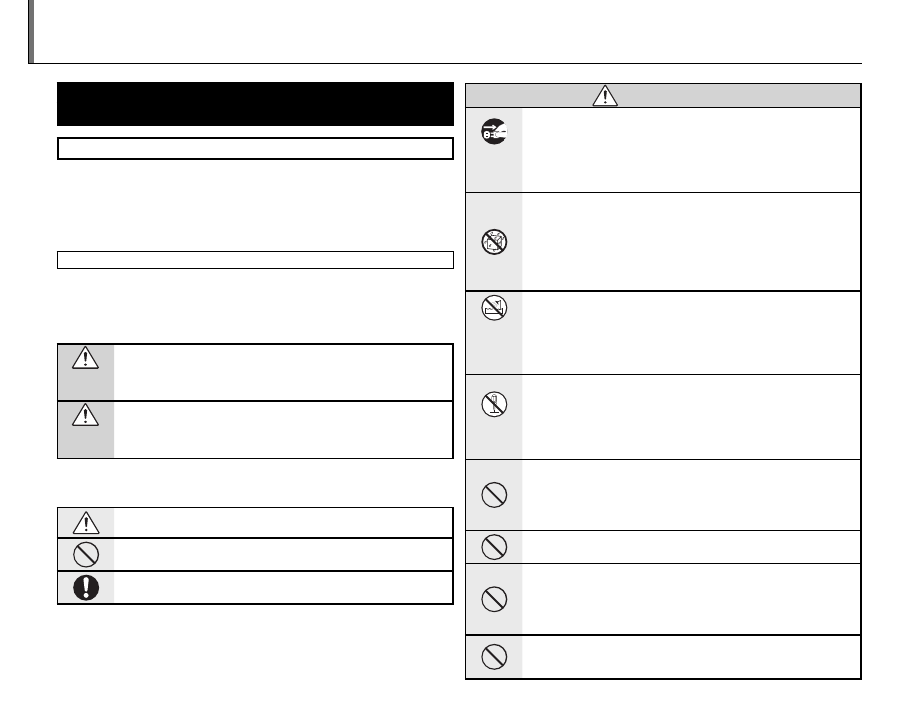Click the second plain prohibition circle in the right table

493,547
